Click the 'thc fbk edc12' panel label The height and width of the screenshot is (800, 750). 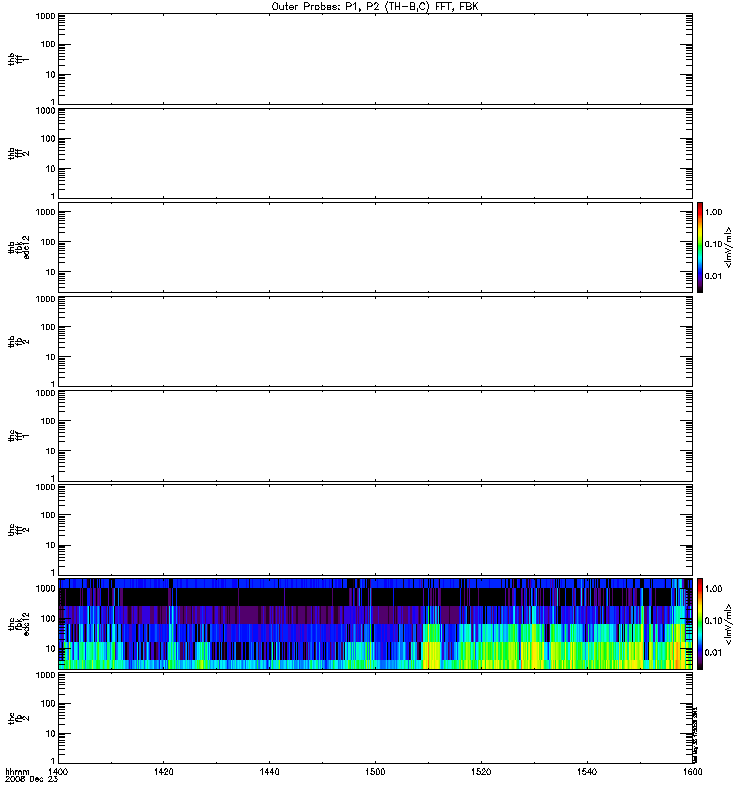click(18, 623)
